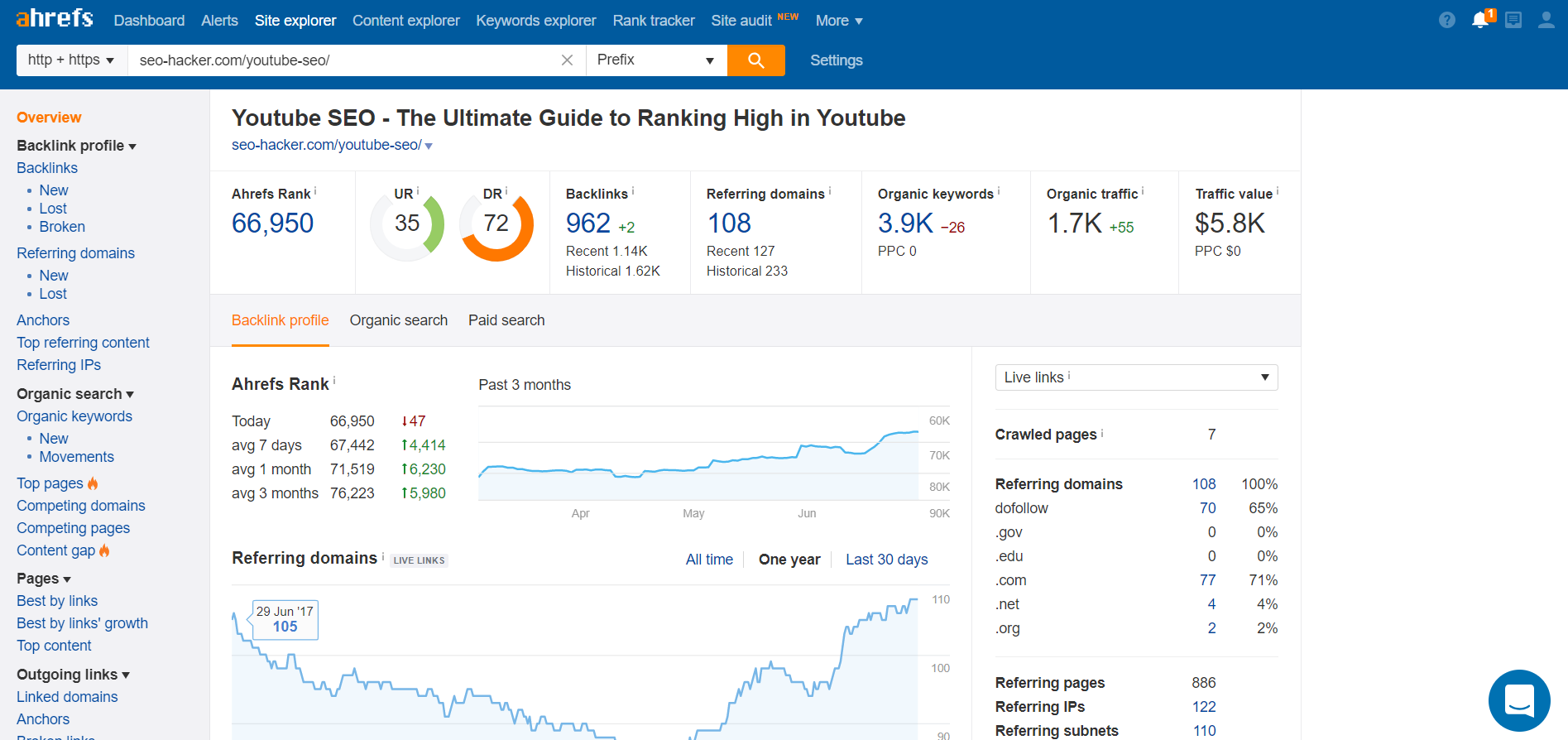Open the help question mark icon
Viewport: 1568px width, 740px height.
point(1446,20)
